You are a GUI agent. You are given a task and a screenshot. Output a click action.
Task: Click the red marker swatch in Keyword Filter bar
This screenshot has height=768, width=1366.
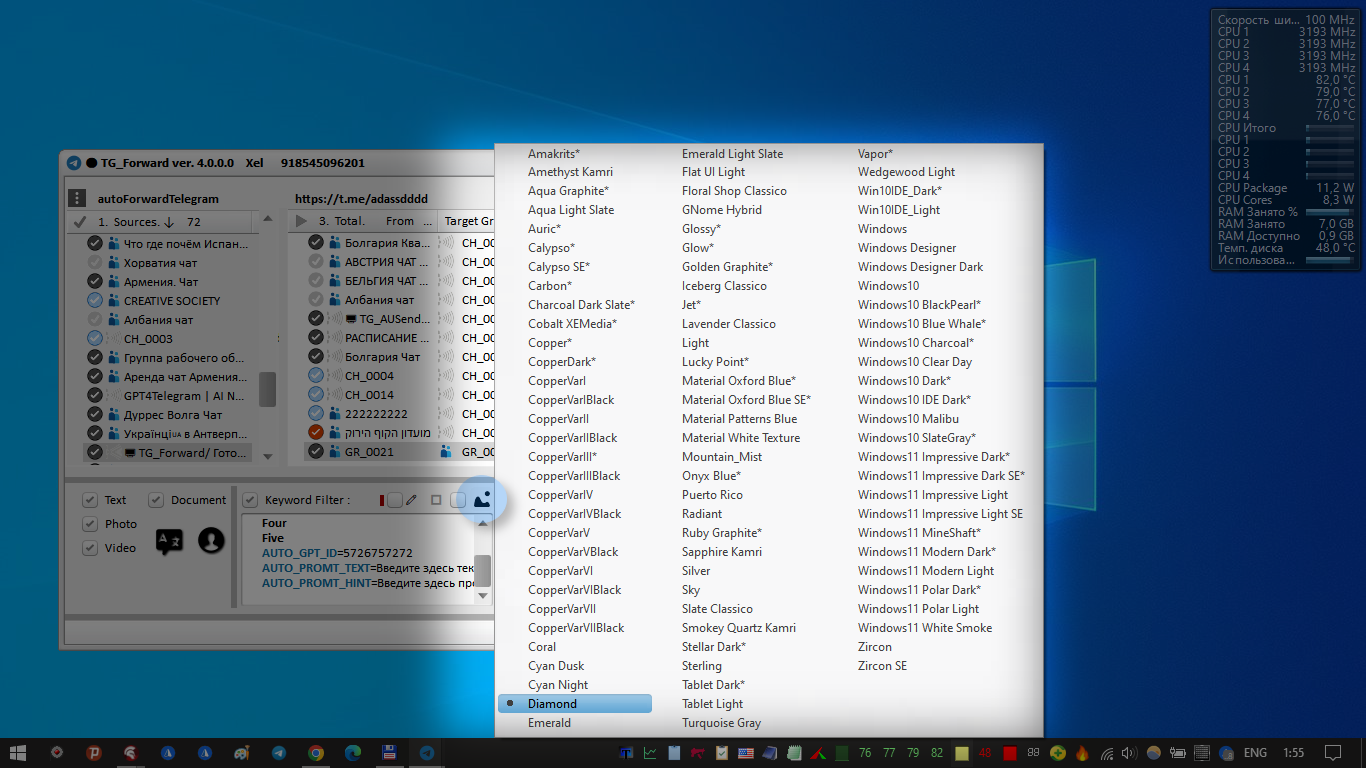coord(382,500)
